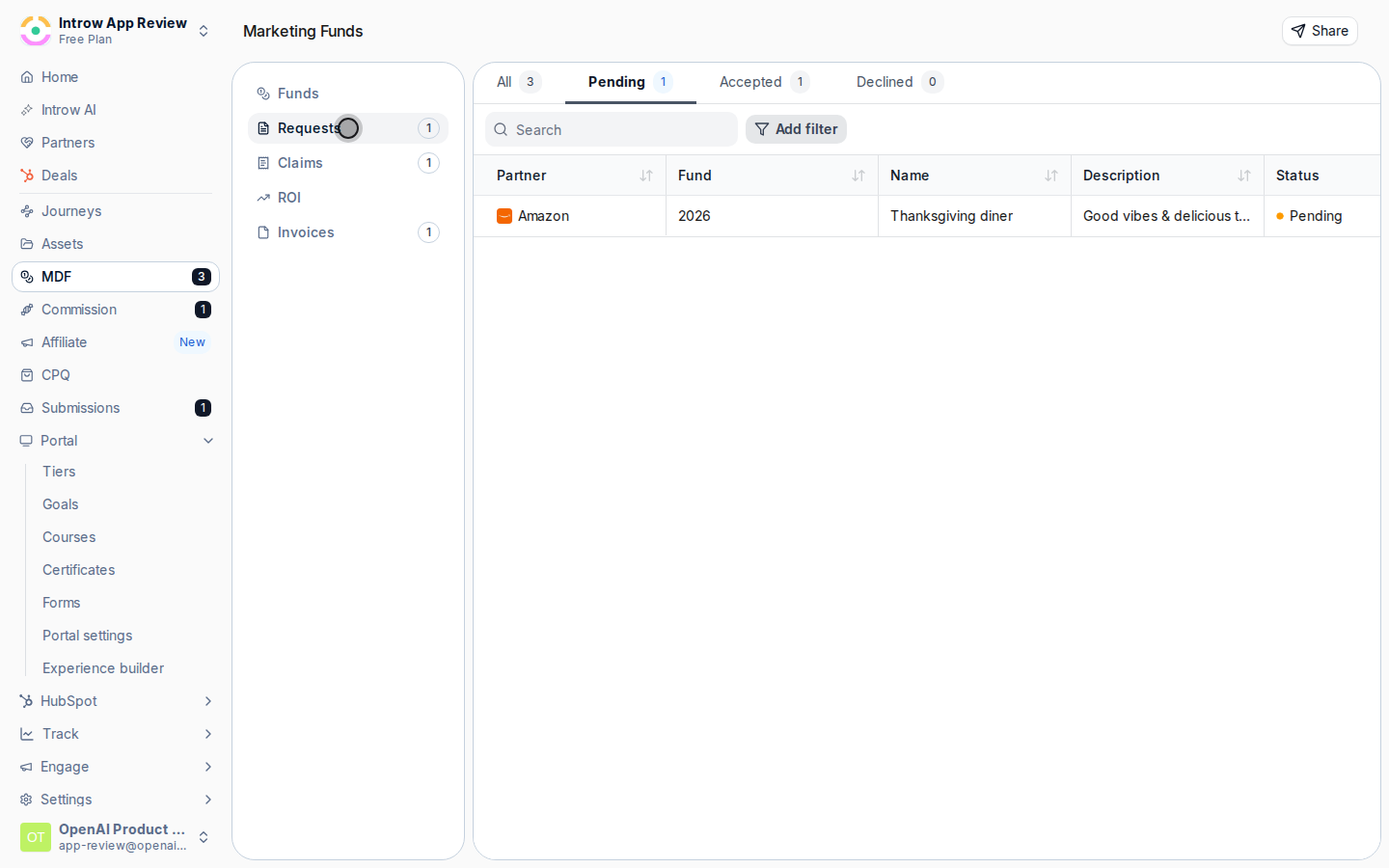The width and height of the screenshot is (1389, 868).
Task: Click the Thanksgiving diner name cell
Action: point(974,216)
